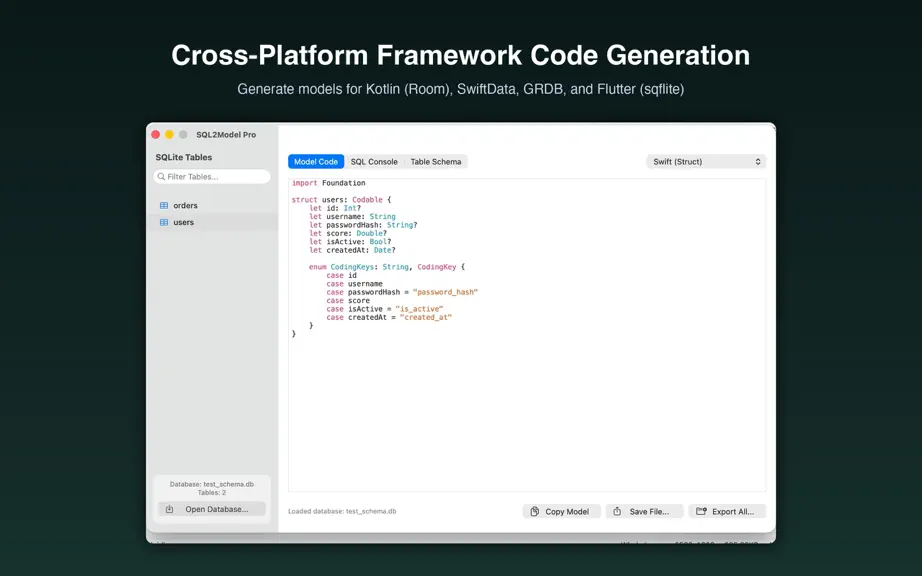The width and height of the screenshot is (922, 576).
Task: Click the 'Loaded database: test_schema.db' status text
Action: 342,511
